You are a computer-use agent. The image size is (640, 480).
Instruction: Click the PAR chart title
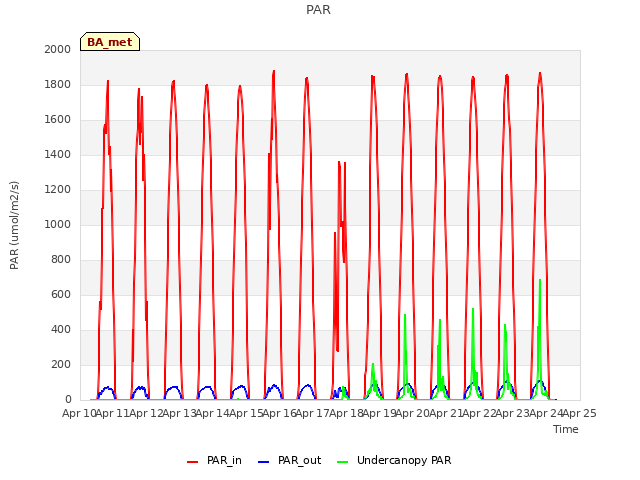click(318, 9)
